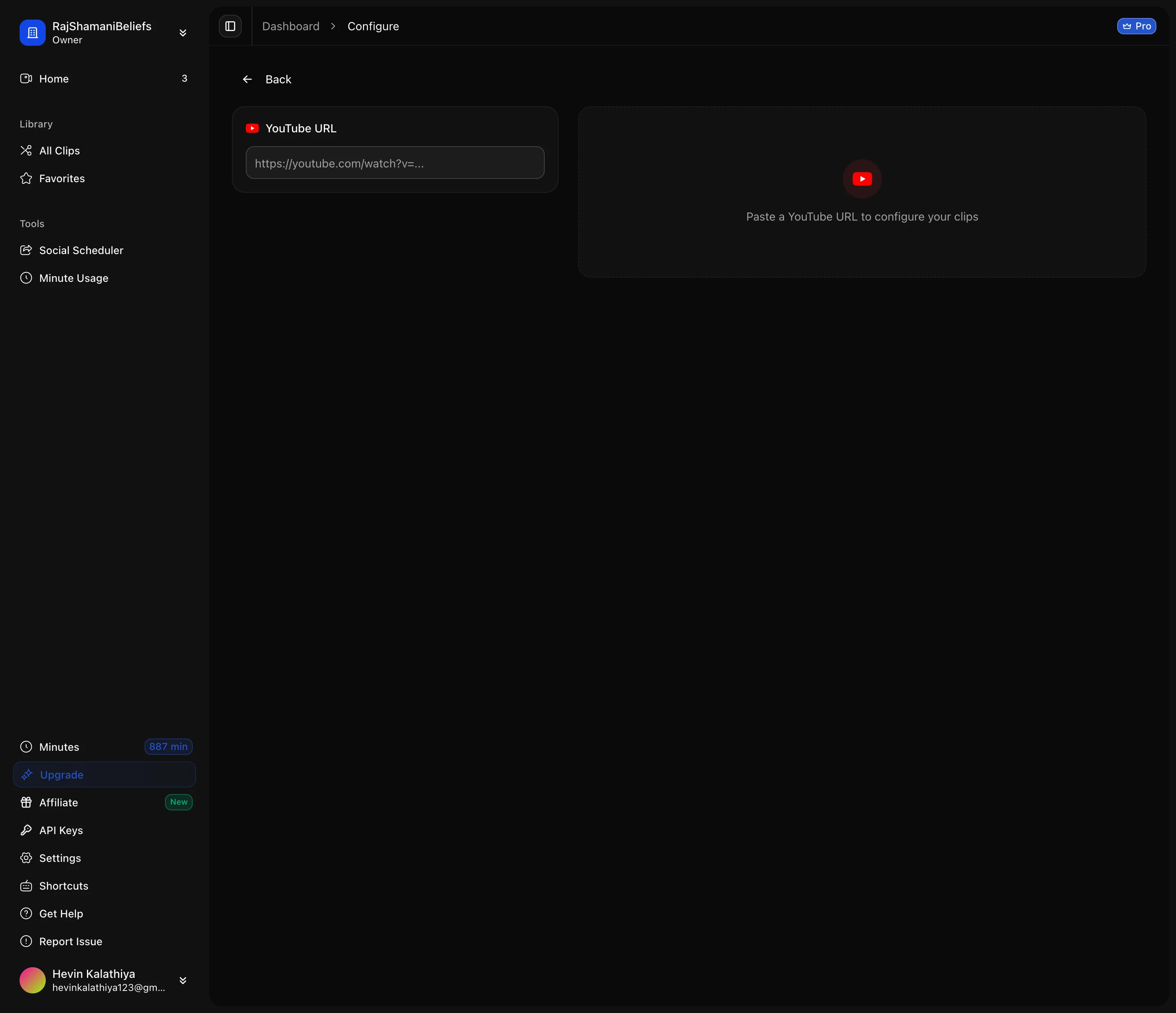Click the 887 min badge
The image size is (1176, 1013).
[169, 747]
